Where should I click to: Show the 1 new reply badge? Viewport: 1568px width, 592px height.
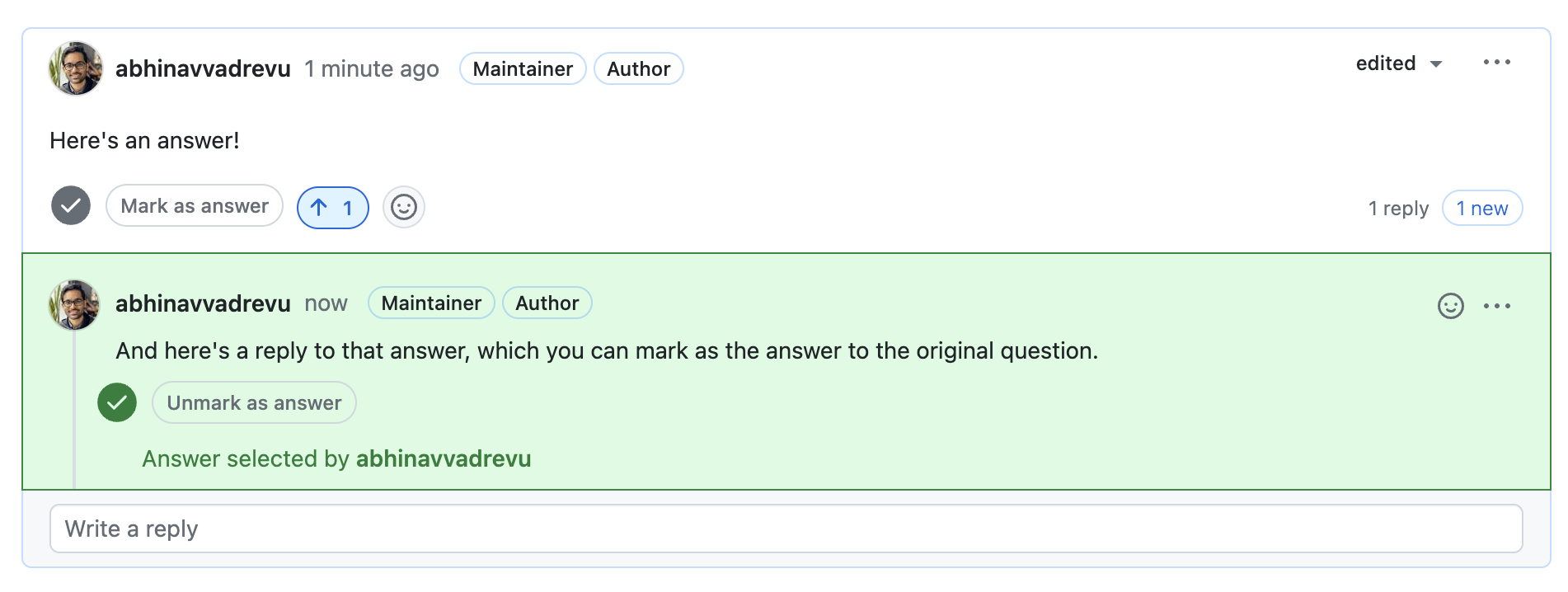tap(1481, 208)
